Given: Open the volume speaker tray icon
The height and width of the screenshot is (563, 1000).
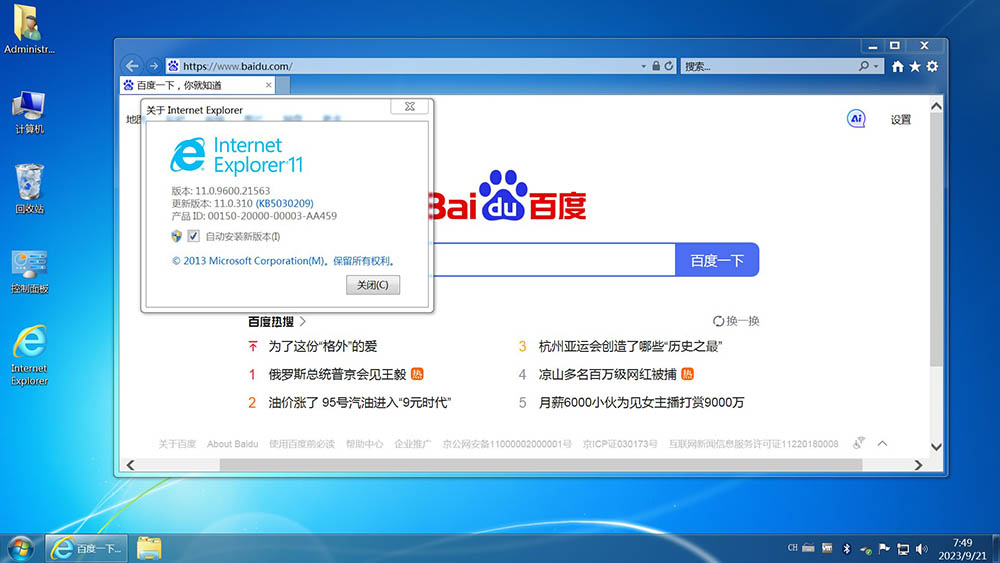Looking at the screenshot, I should tap(920, 548).
